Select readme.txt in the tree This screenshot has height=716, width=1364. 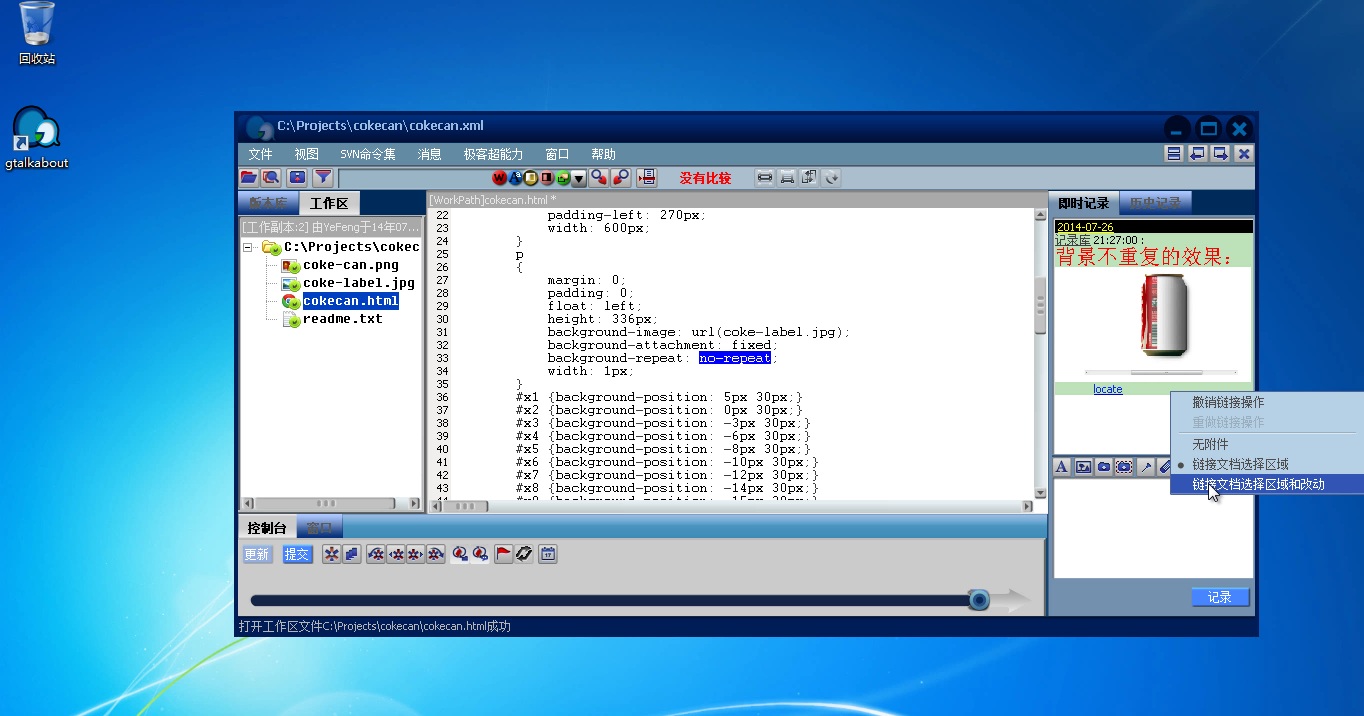[342, 319]
